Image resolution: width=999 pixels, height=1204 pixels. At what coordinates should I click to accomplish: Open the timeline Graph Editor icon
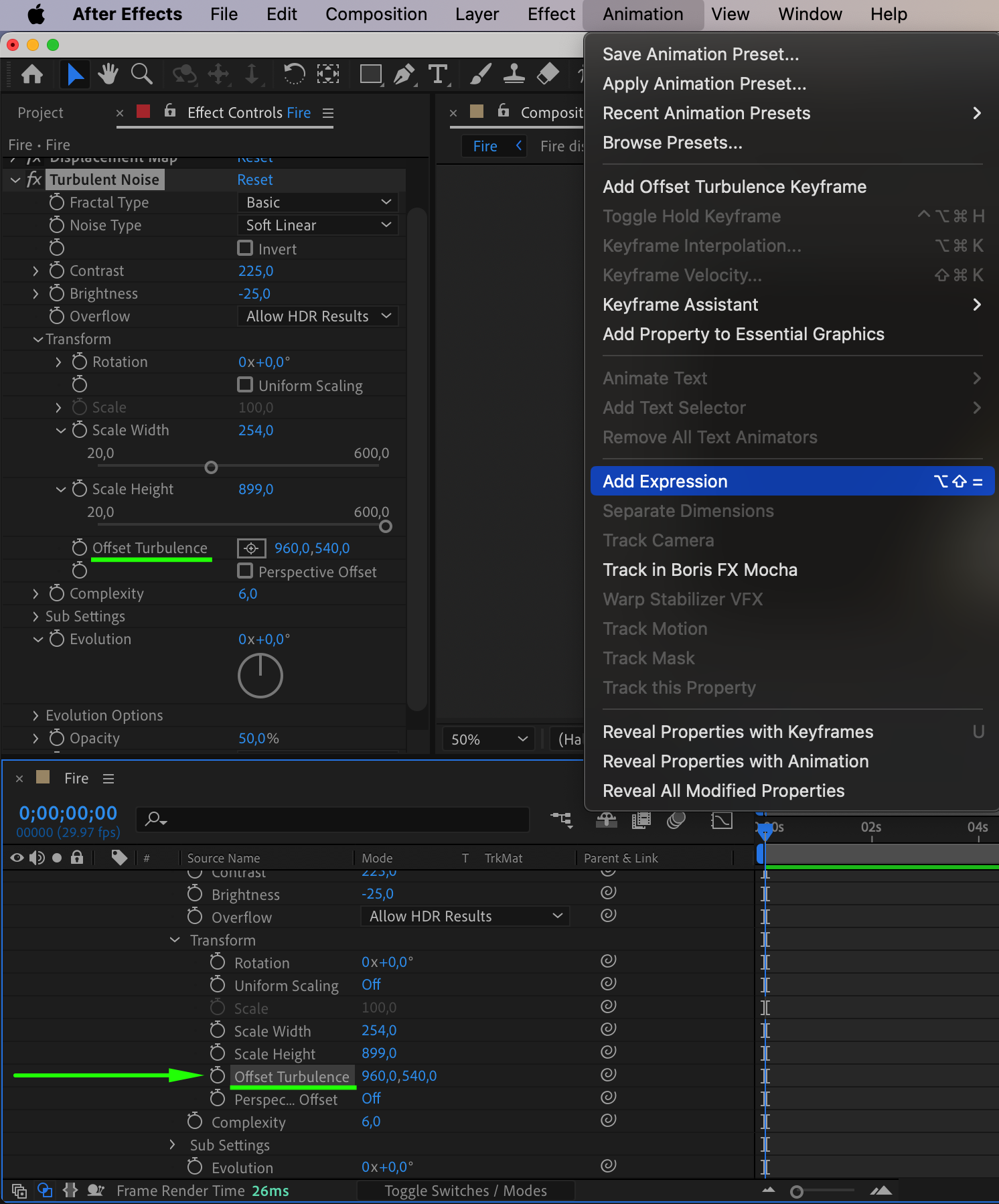pos(721,820)
